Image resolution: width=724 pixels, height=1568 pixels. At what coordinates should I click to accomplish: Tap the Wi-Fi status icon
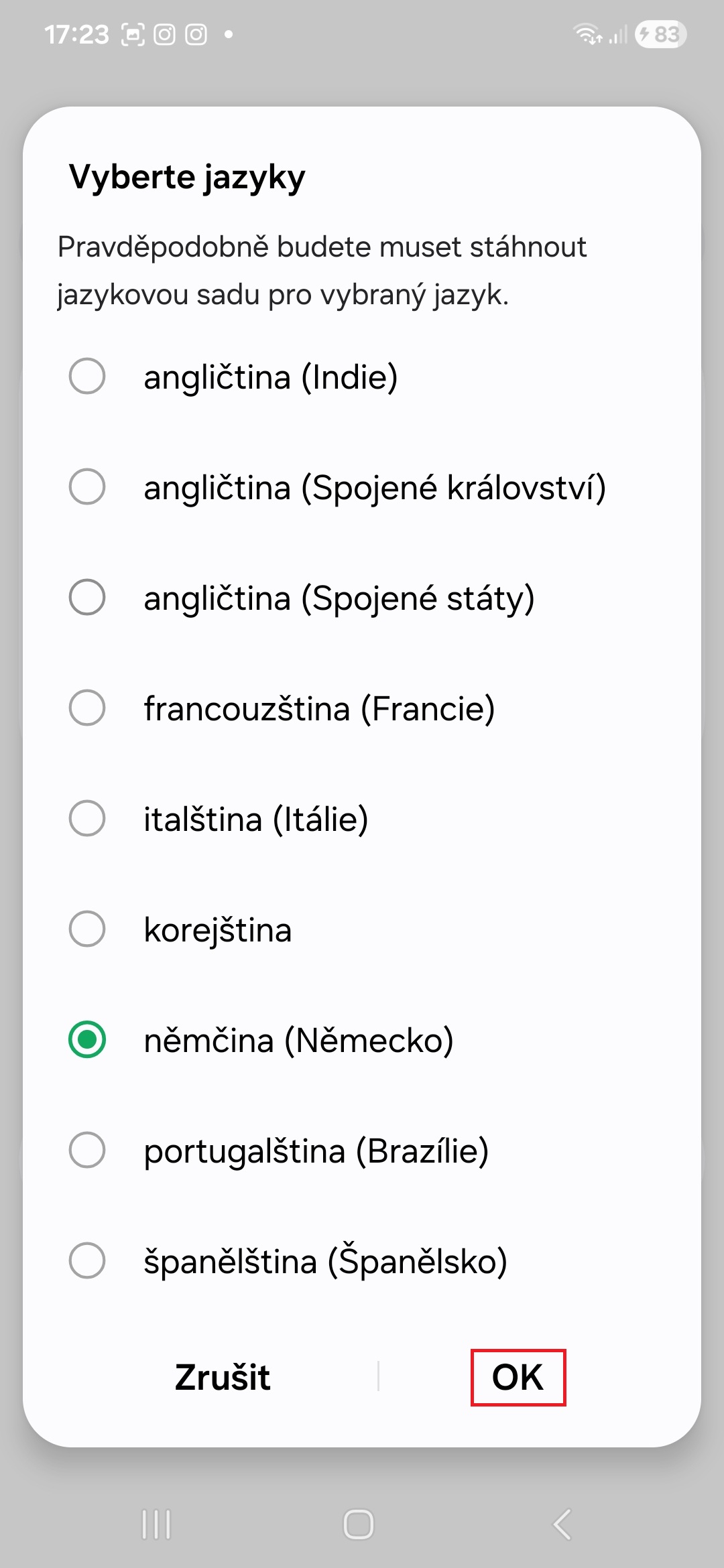click(x=587, y=34)
